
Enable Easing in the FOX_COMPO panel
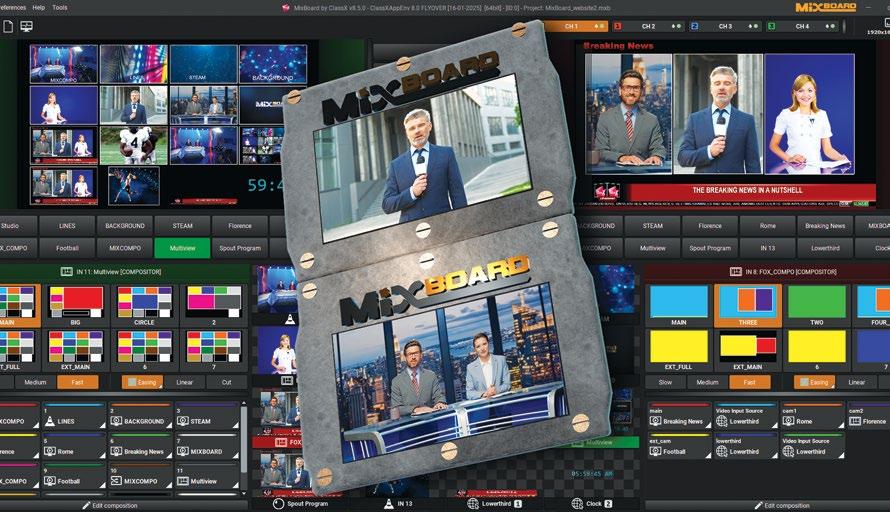[815, 383]
